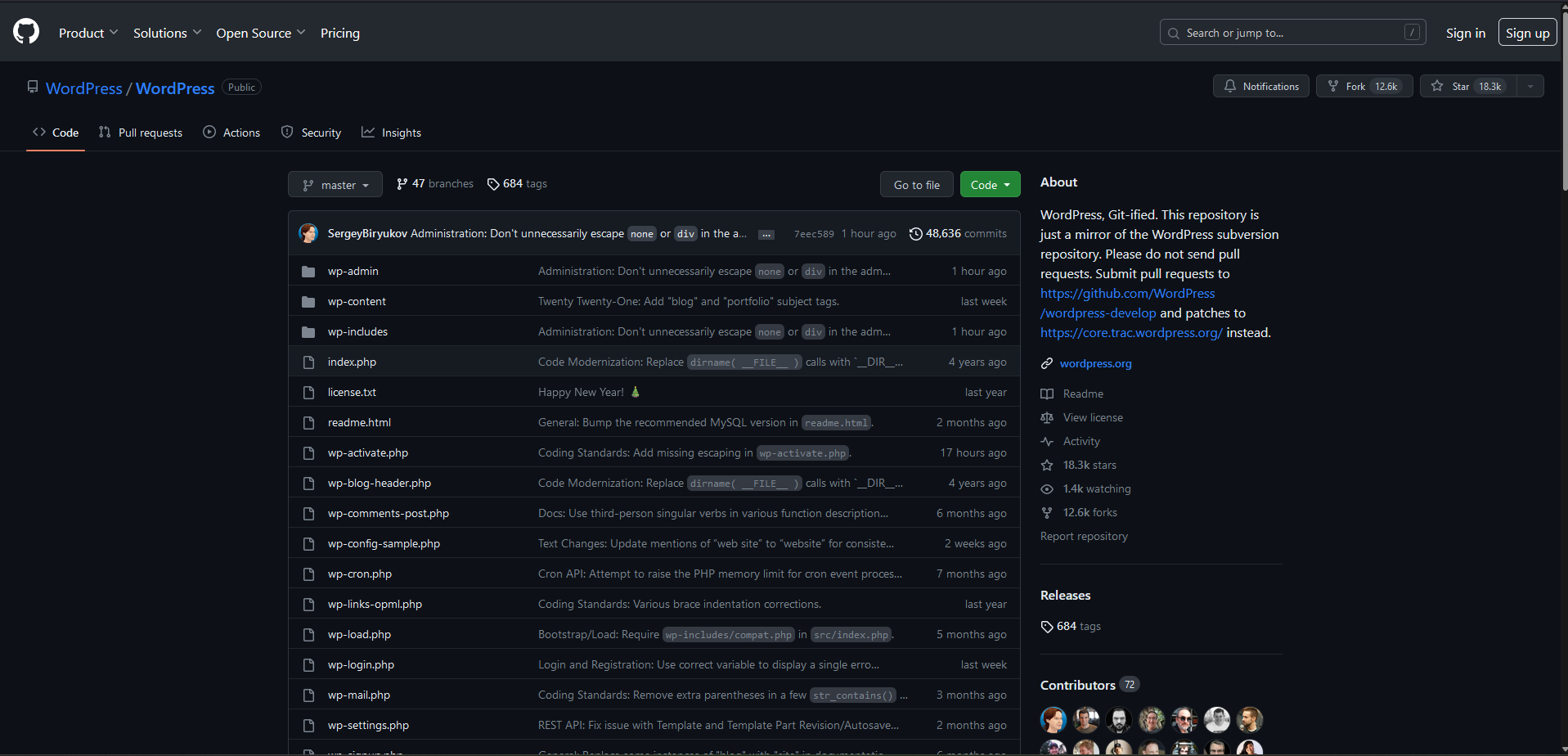
Task: Switch to the Actions tab
Action: 231,133
